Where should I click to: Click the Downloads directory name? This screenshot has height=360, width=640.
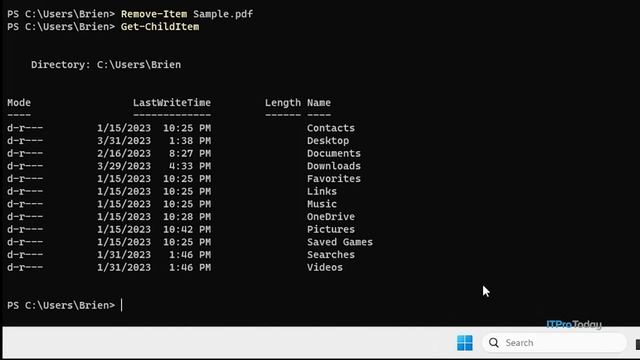click(x=333, y=166)
